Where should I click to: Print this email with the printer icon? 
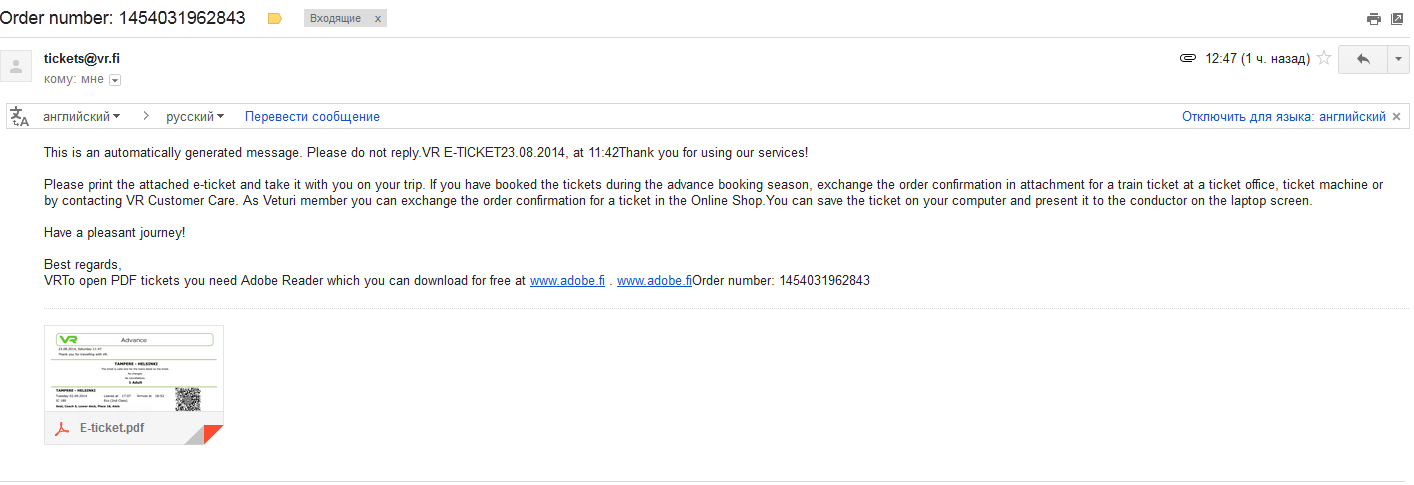click(1374, 18)
